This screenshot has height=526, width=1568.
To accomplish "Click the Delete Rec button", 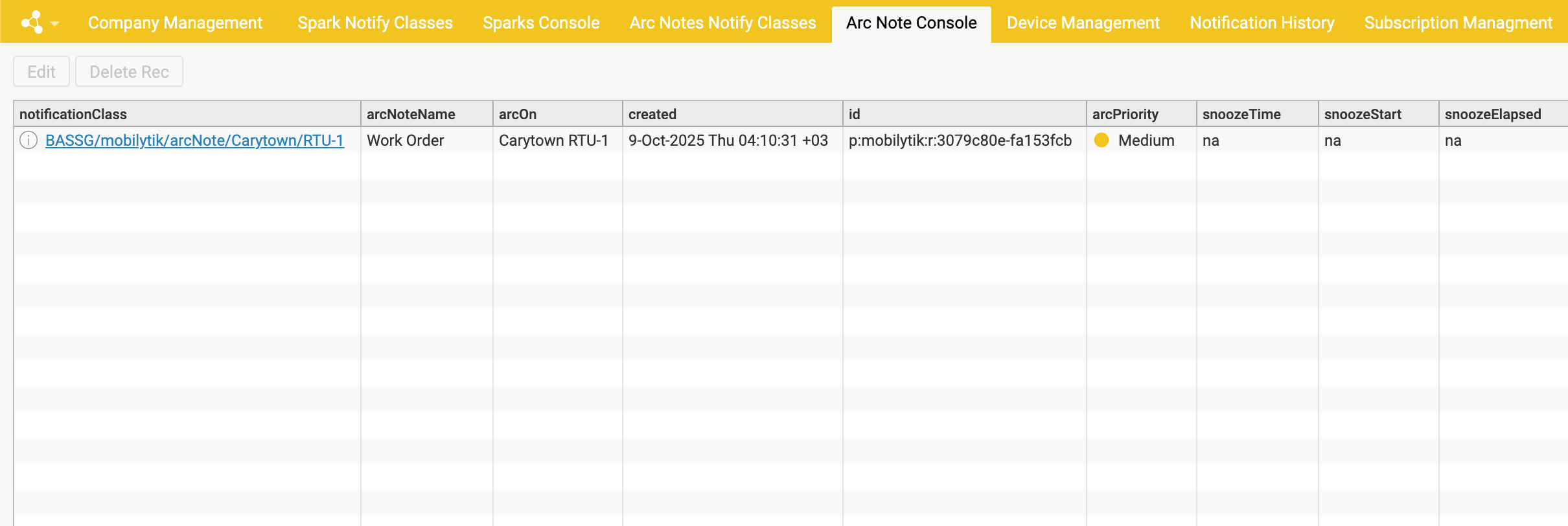I will coord(129,71).
